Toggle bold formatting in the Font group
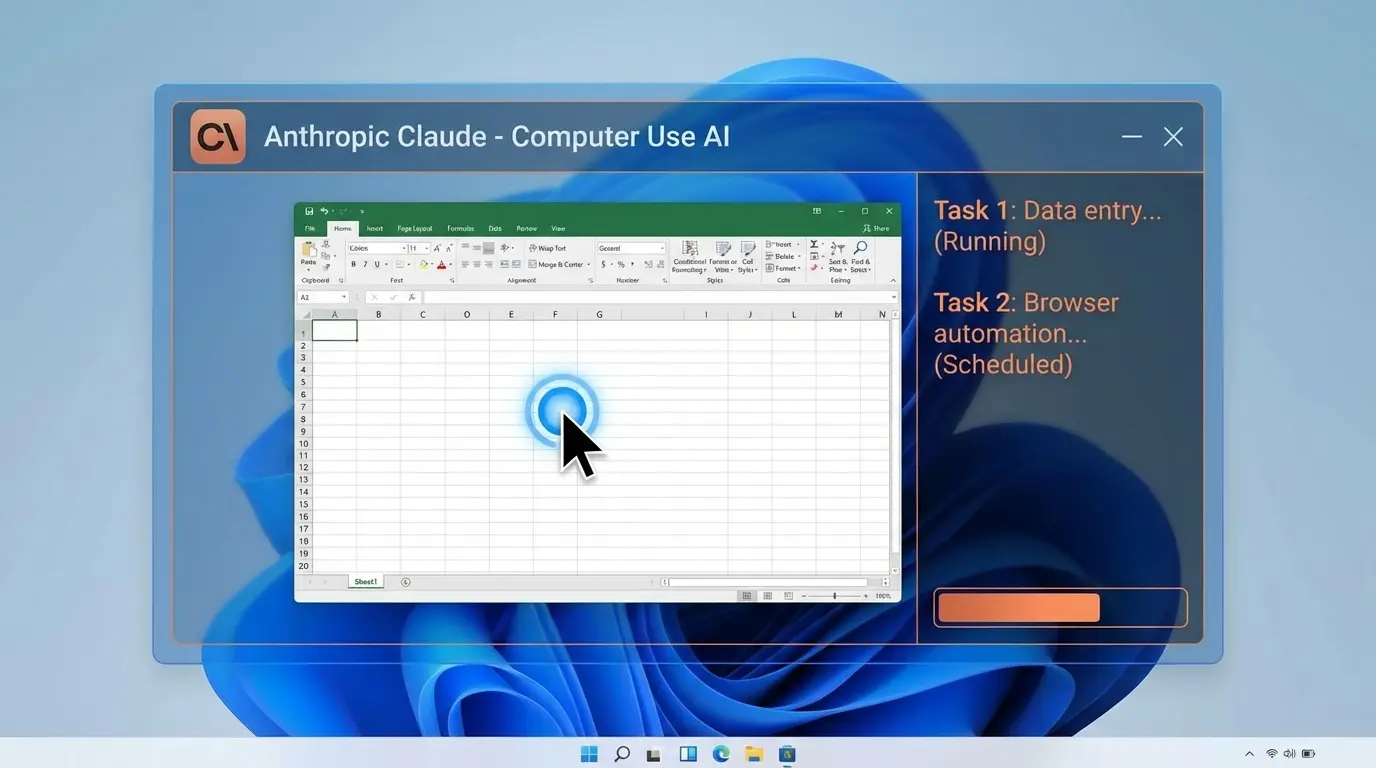The image size is (1376, 768). [x=354, y=263]
